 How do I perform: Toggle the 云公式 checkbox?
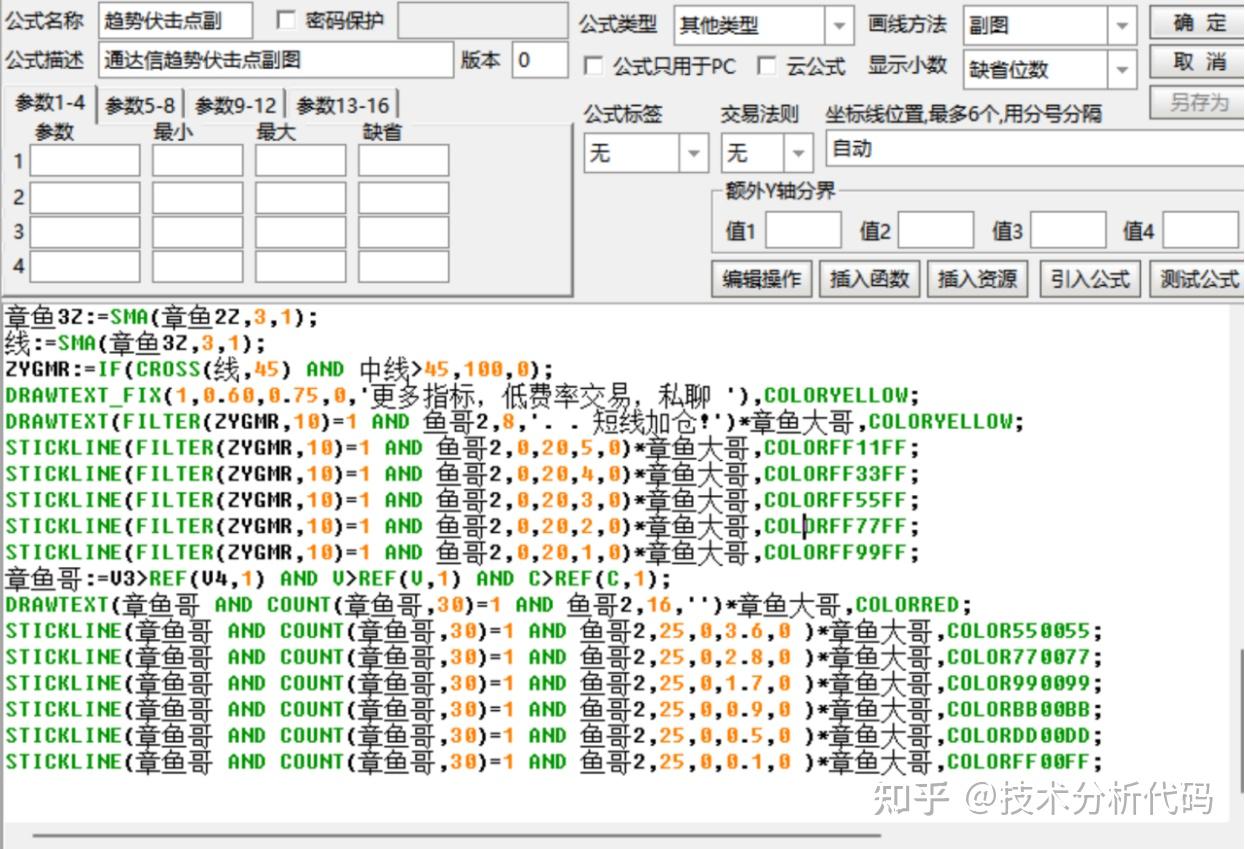click(767, 67)
